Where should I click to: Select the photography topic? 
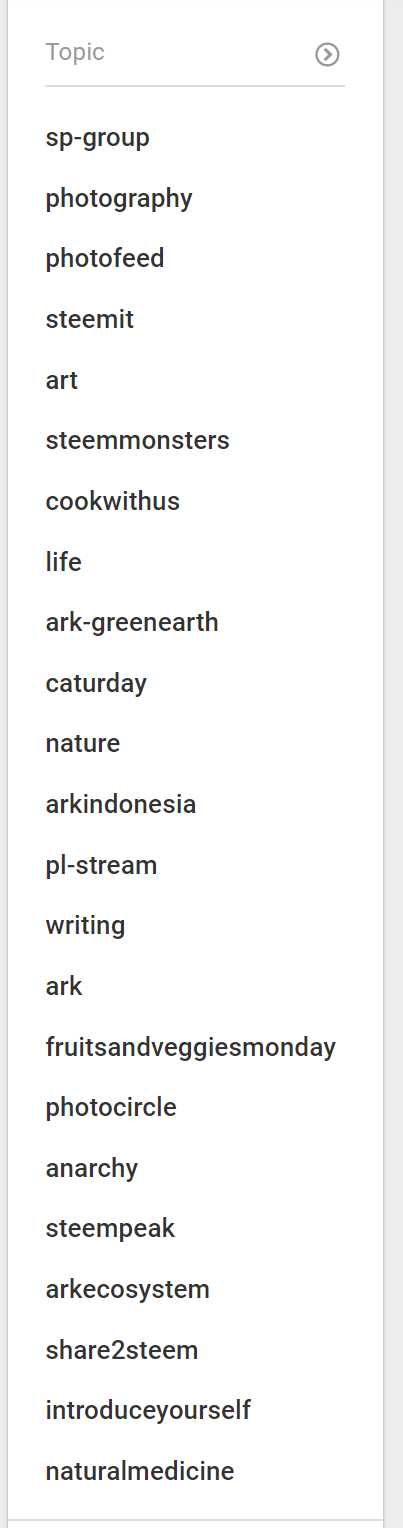coord(119,199)
